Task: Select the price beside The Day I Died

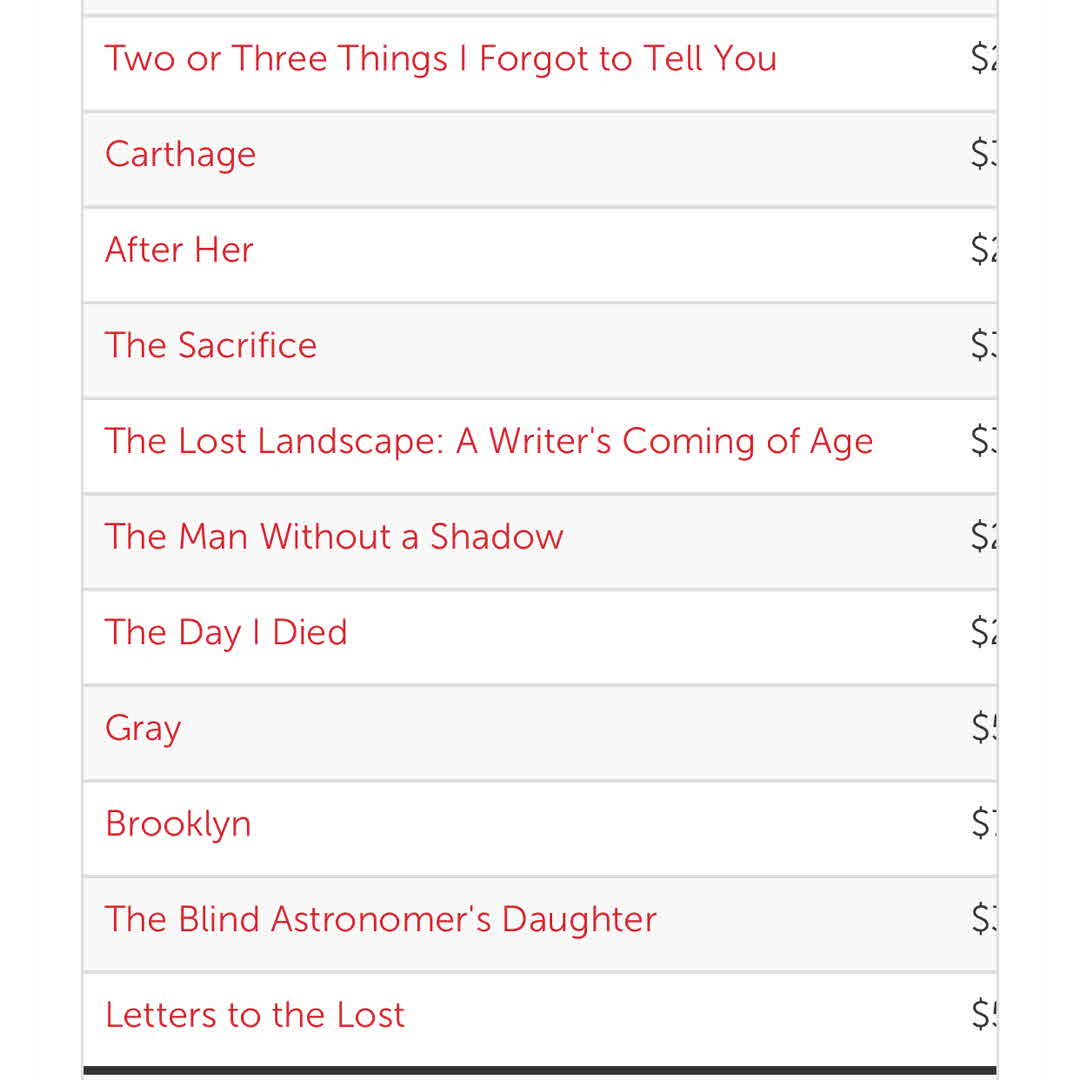Action: pyautogui.click(x=983, y=633)
